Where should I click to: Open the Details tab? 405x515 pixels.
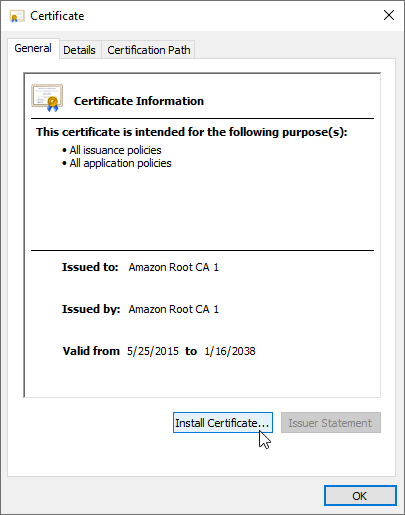(79, 50)
